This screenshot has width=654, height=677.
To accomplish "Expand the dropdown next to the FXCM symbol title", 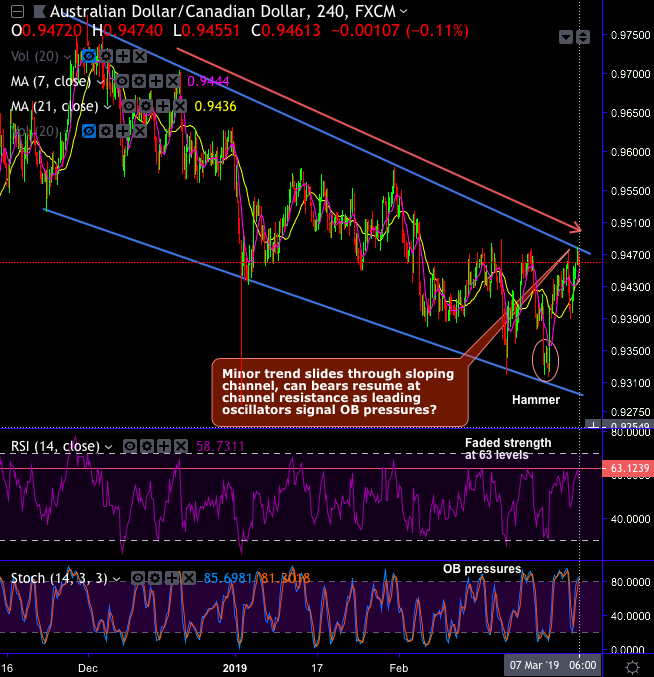I will coord(404,11).
